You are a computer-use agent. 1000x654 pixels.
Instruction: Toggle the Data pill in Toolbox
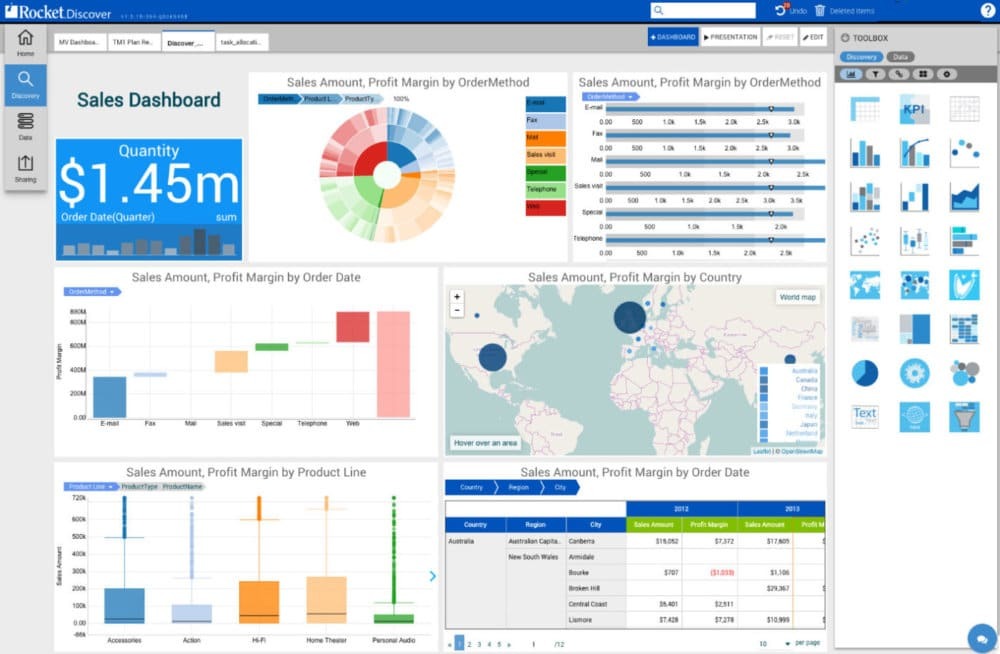(901, 57)
